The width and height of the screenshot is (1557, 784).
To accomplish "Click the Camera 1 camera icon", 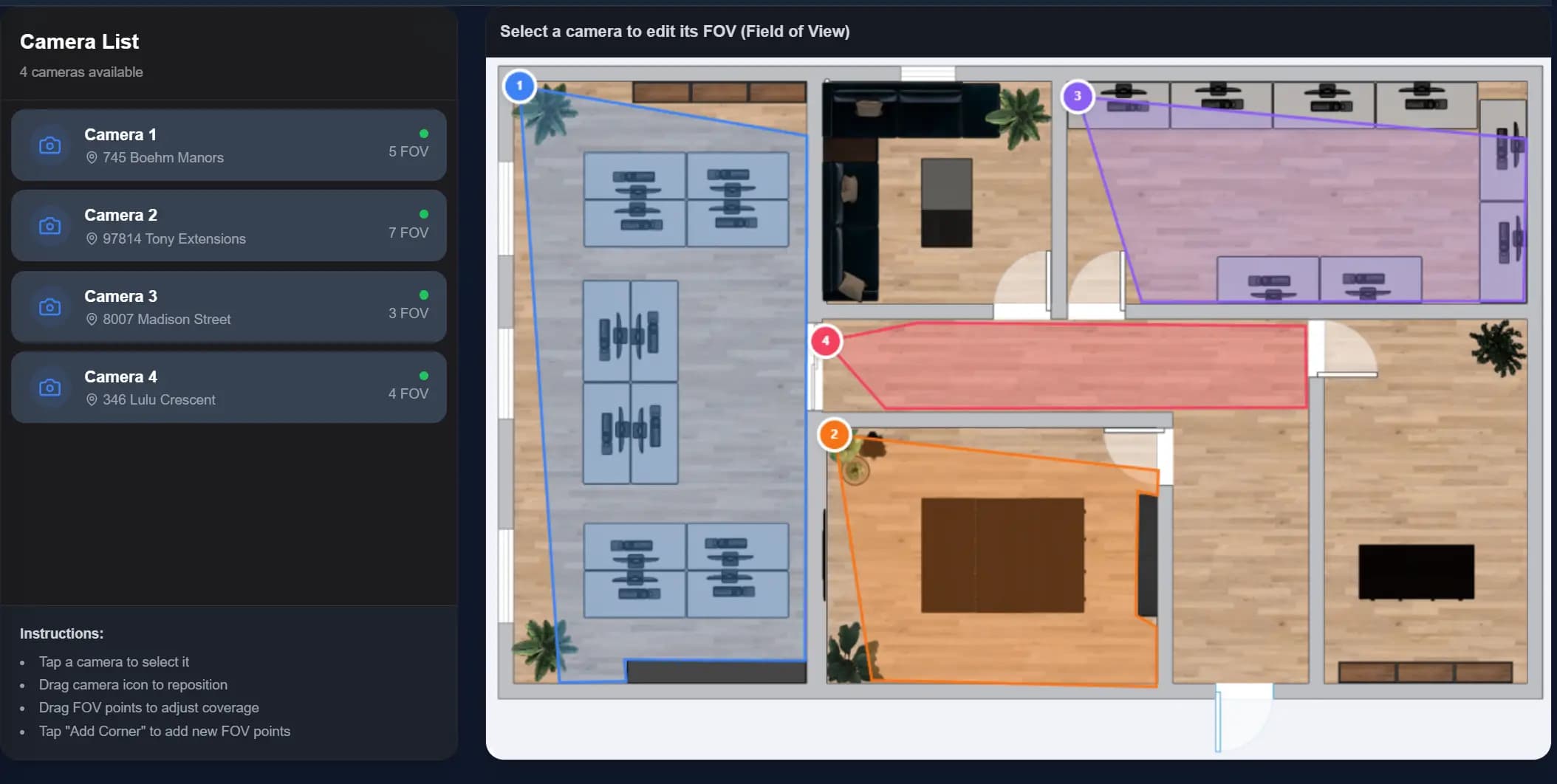I will click(49, 145).
